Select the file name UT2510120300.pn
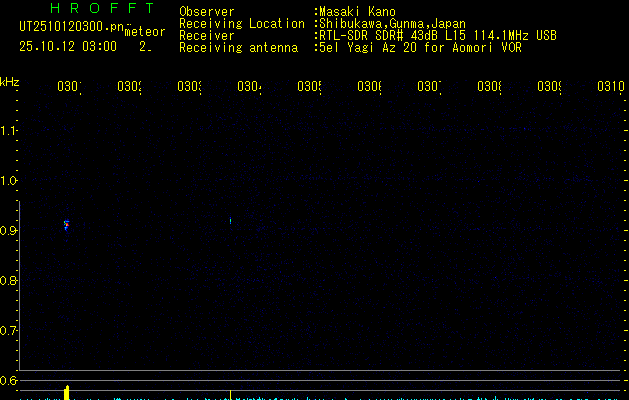This screenshot has height=400, width=629. pos(72,27)
